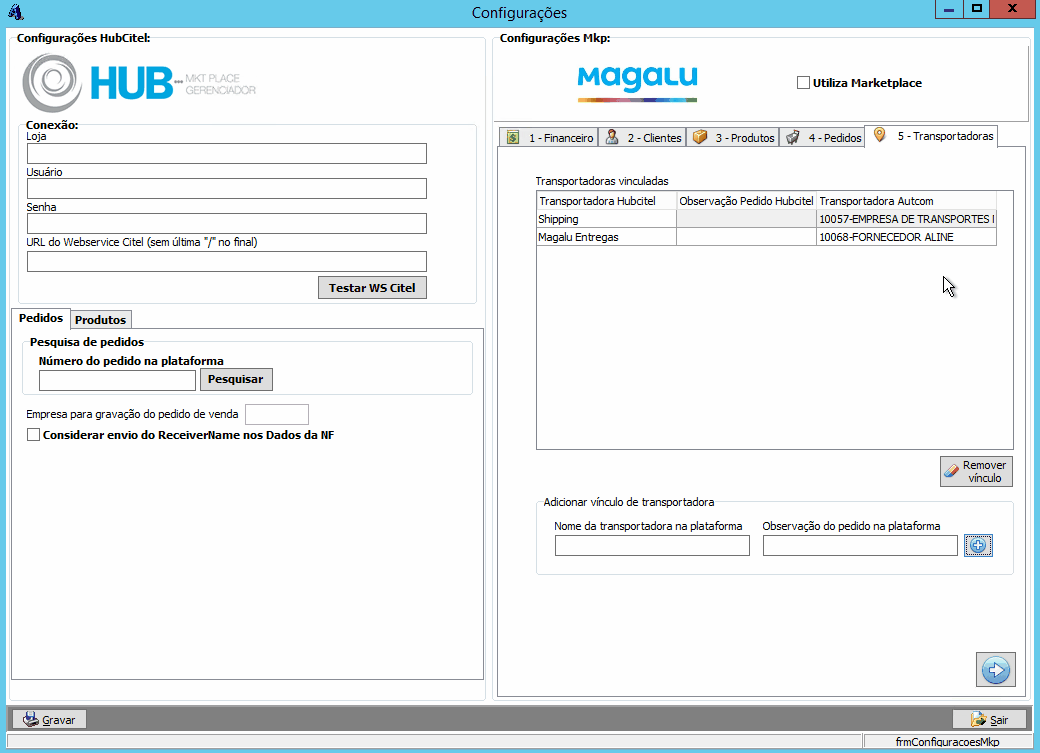Click the Pesquisar button
The height and width of the screenshot is (753, 1040).
pos(236,379)
